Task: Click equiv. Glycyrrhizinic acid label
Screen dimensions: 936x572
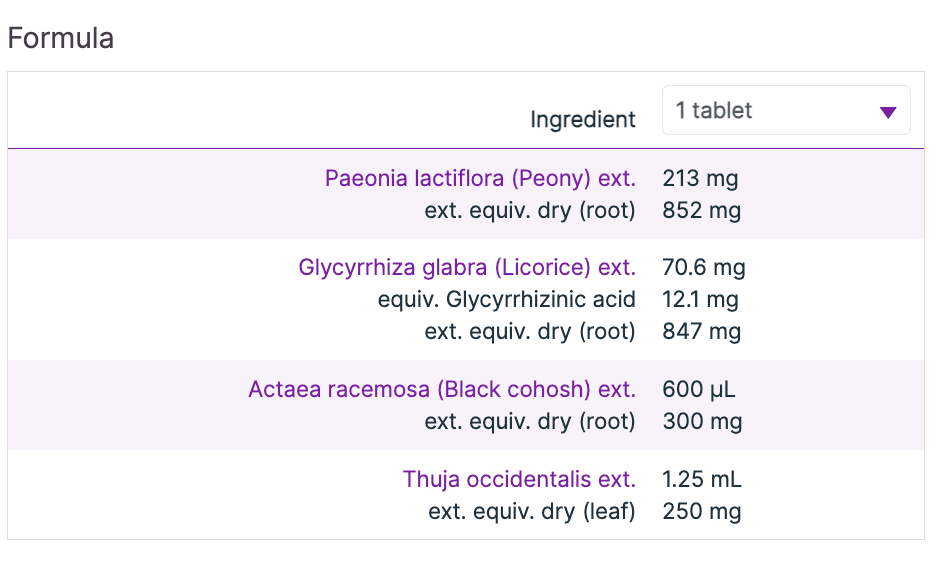Action: (507, 299)
